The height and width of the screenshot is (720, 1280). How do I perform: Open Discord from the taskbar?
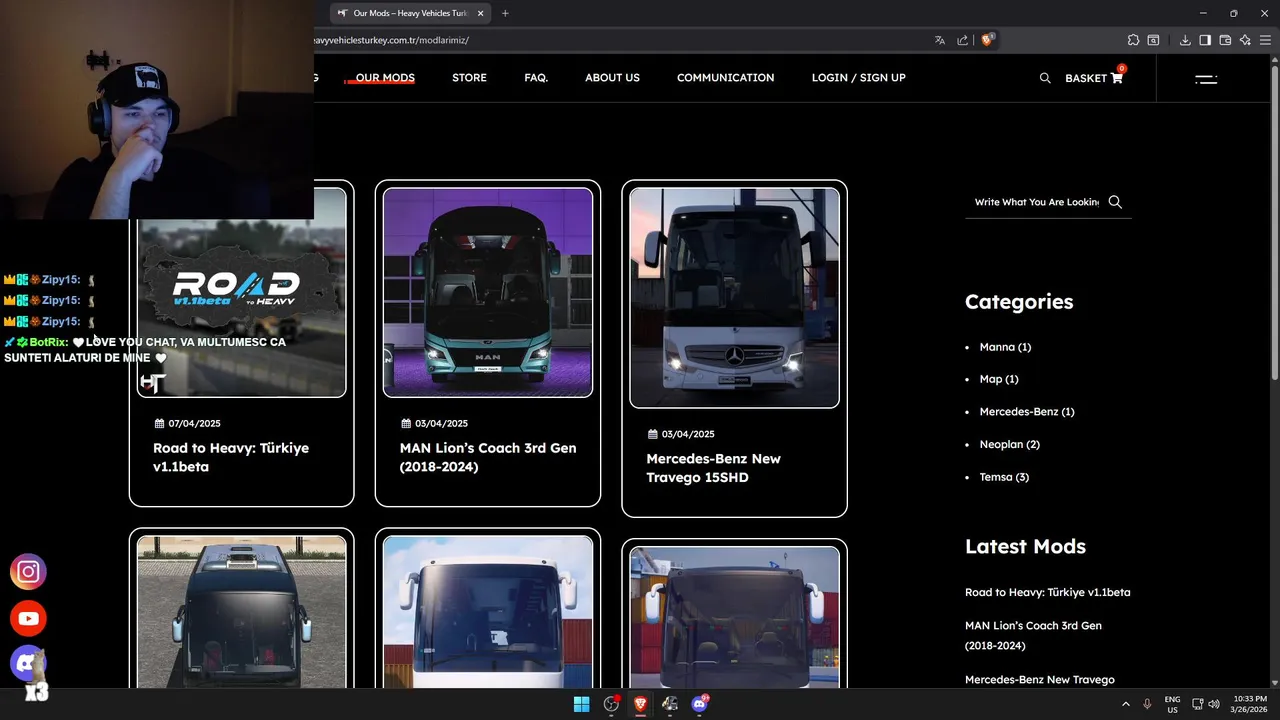699,704
